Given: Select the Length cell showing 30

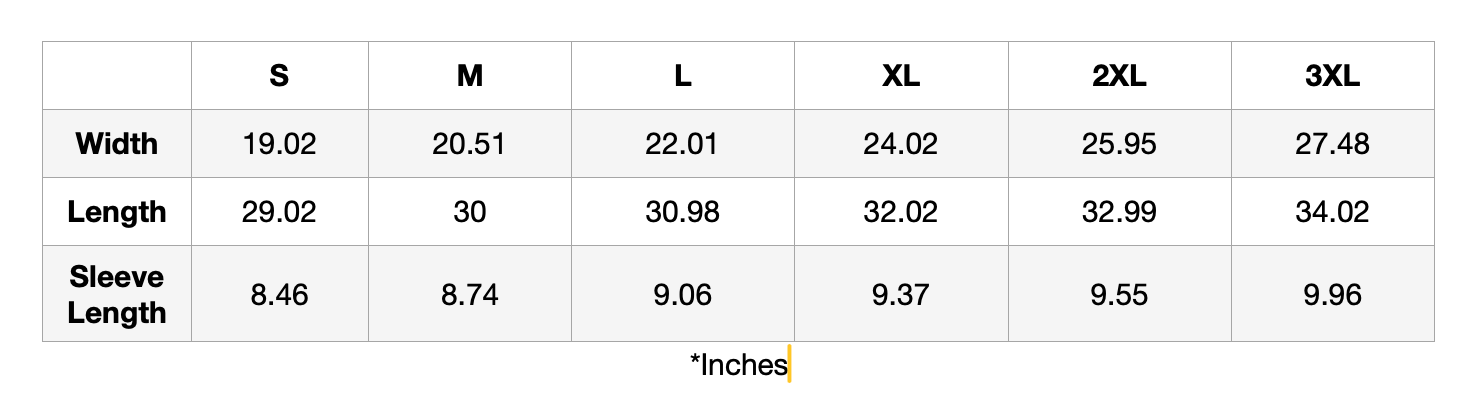Looking at the screenshot, I should [470, 212].
